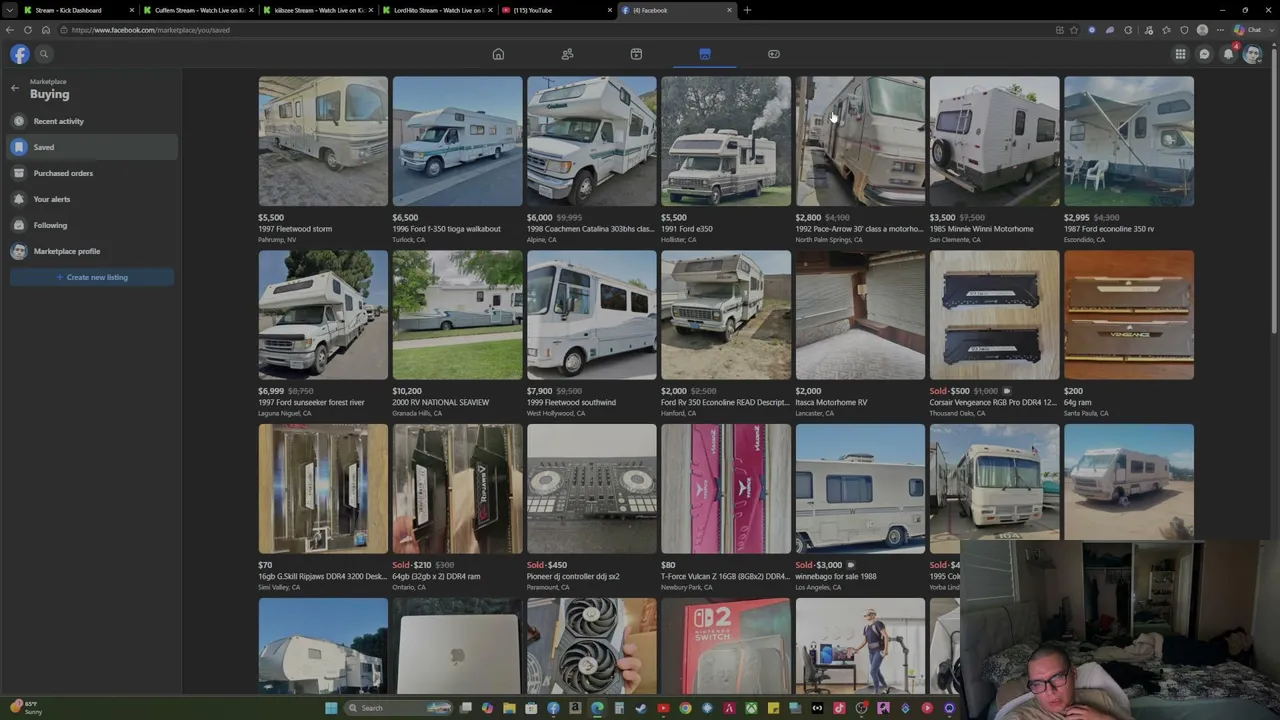
Task: Open Recent activity in the sidebar
Action: [x=92, y=121]
